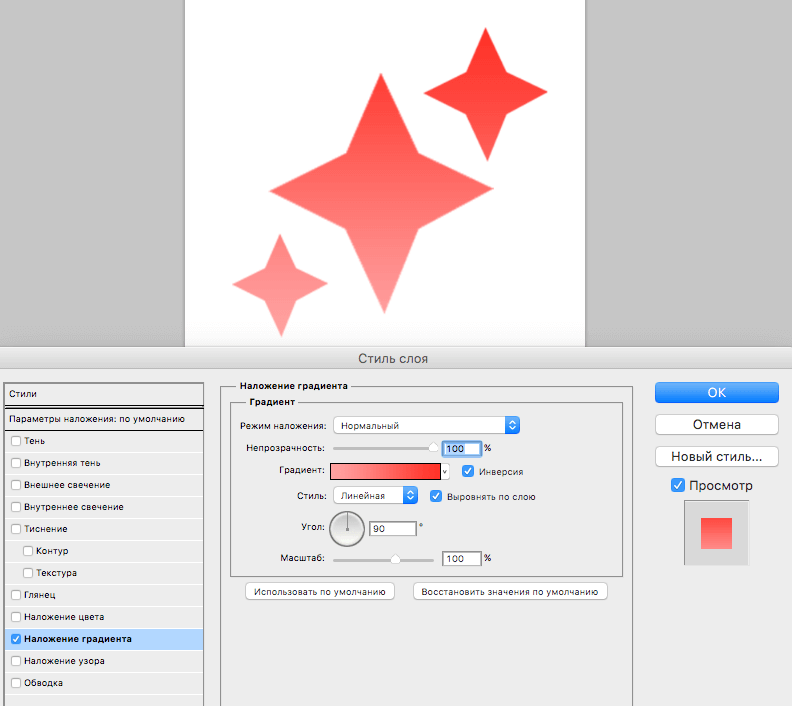Open the Режим наложения dropdown
The width and height of the screenshot is (792, 706).
(x=426, y=425)
